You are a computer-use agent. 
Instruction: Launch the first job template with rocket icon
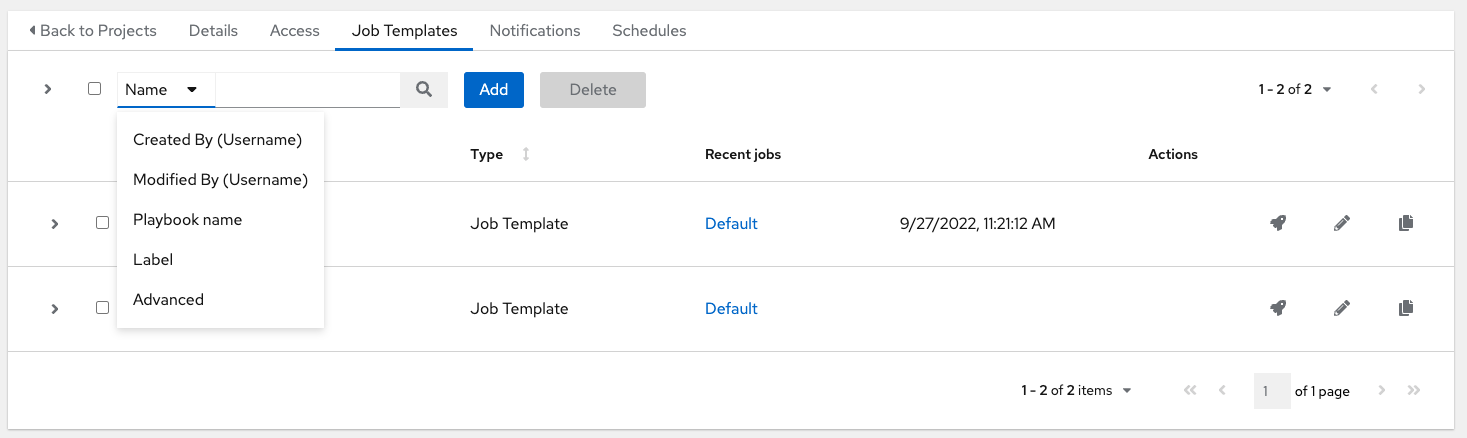[x=1277, y=224]
